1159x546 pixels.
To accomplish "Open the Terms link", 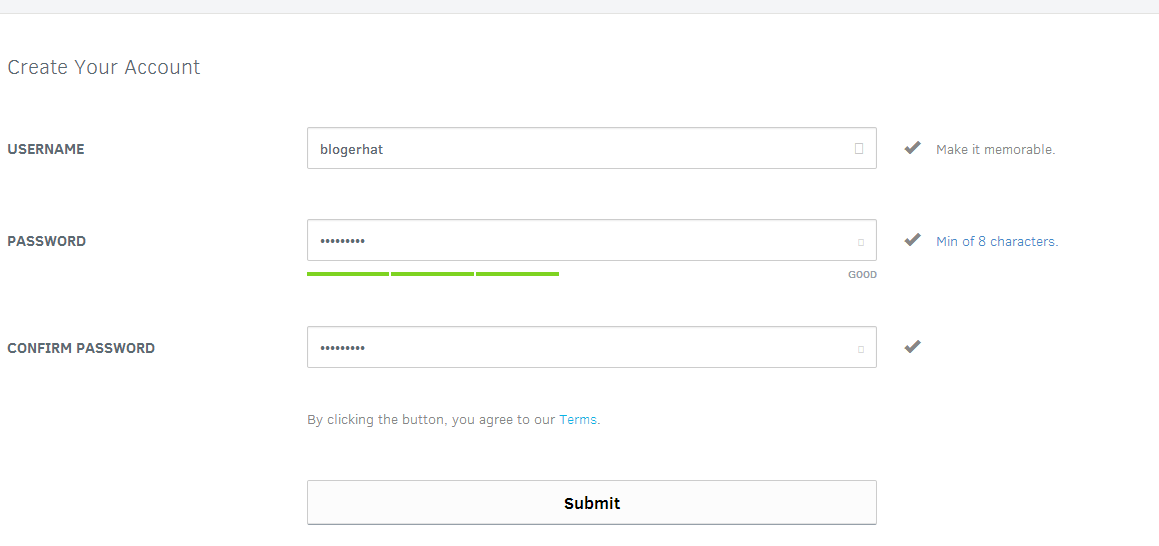I will (578, 420).
